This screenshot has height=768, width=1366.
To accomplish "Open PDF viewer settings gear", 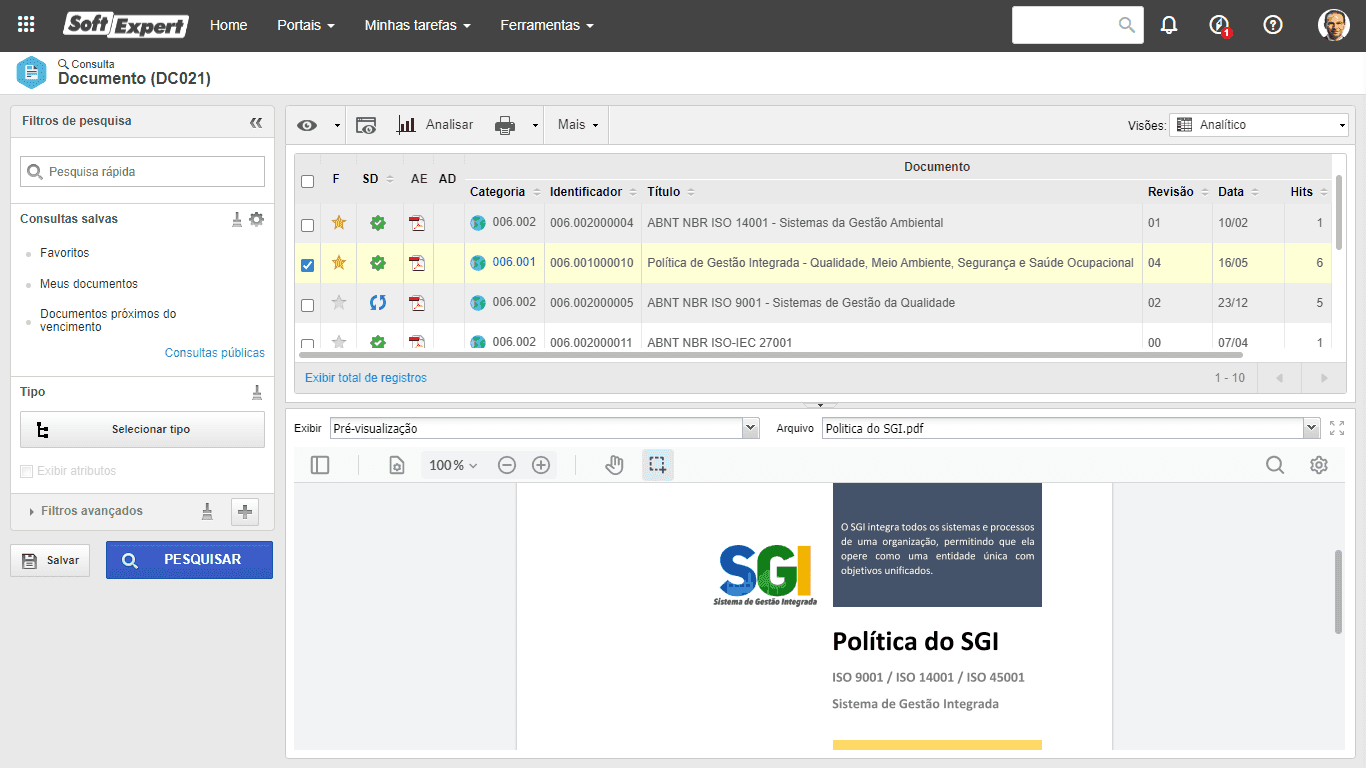I will click(x=1319, y=465).
